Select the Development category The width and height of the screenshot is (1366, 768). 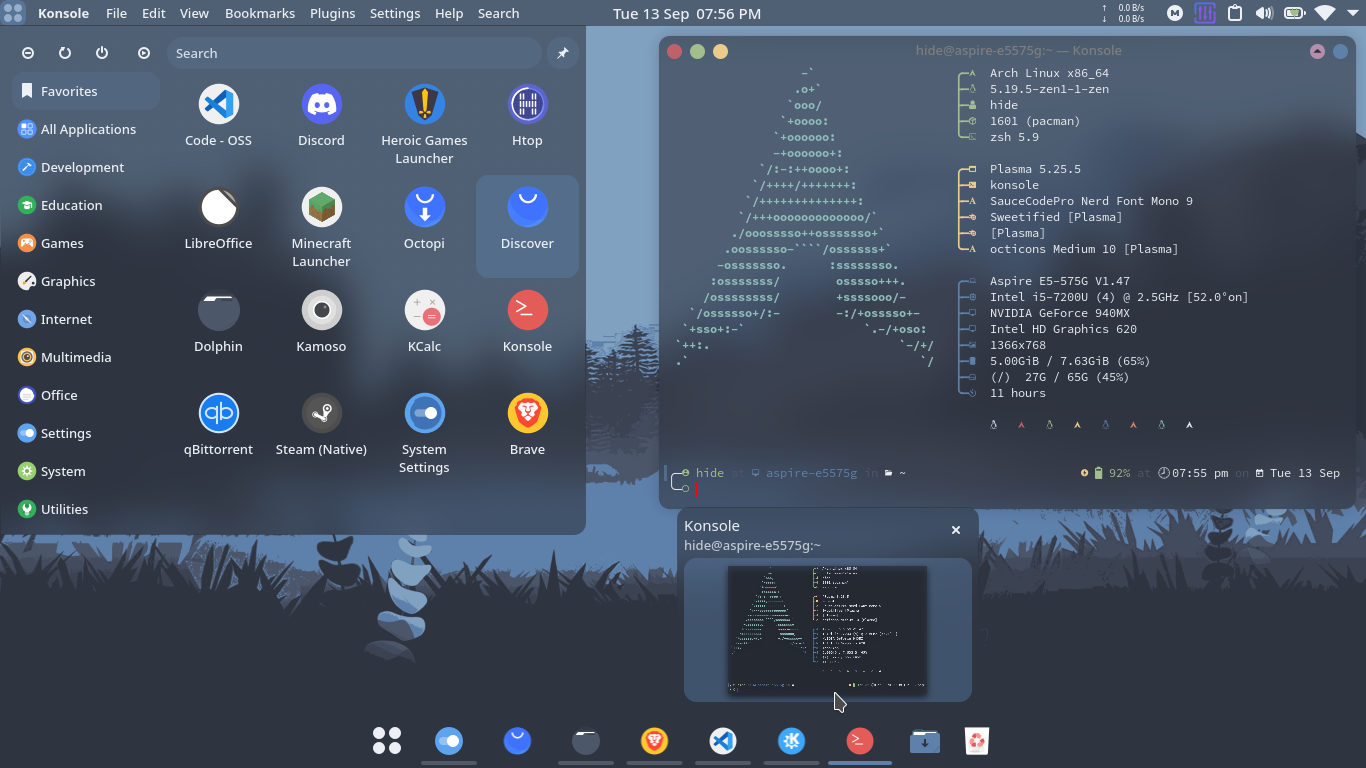[x=82, y=167]
